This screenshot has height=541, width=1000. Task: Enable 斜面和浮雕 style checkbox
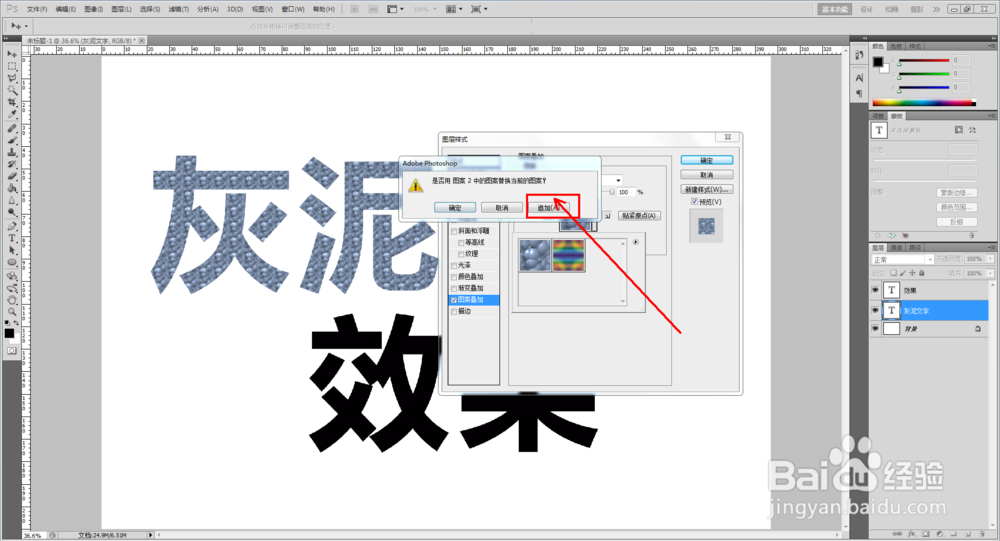(454, 231)
